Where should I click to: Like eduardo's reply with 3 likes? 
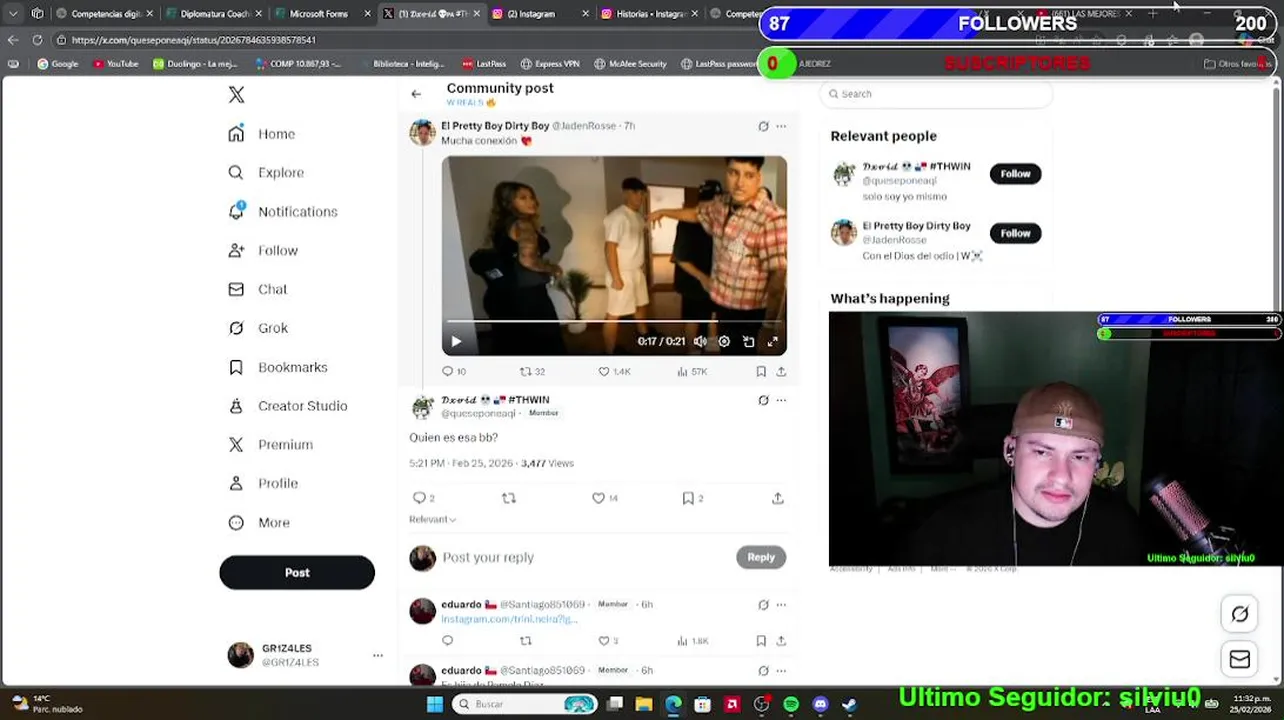pos(608,641)
